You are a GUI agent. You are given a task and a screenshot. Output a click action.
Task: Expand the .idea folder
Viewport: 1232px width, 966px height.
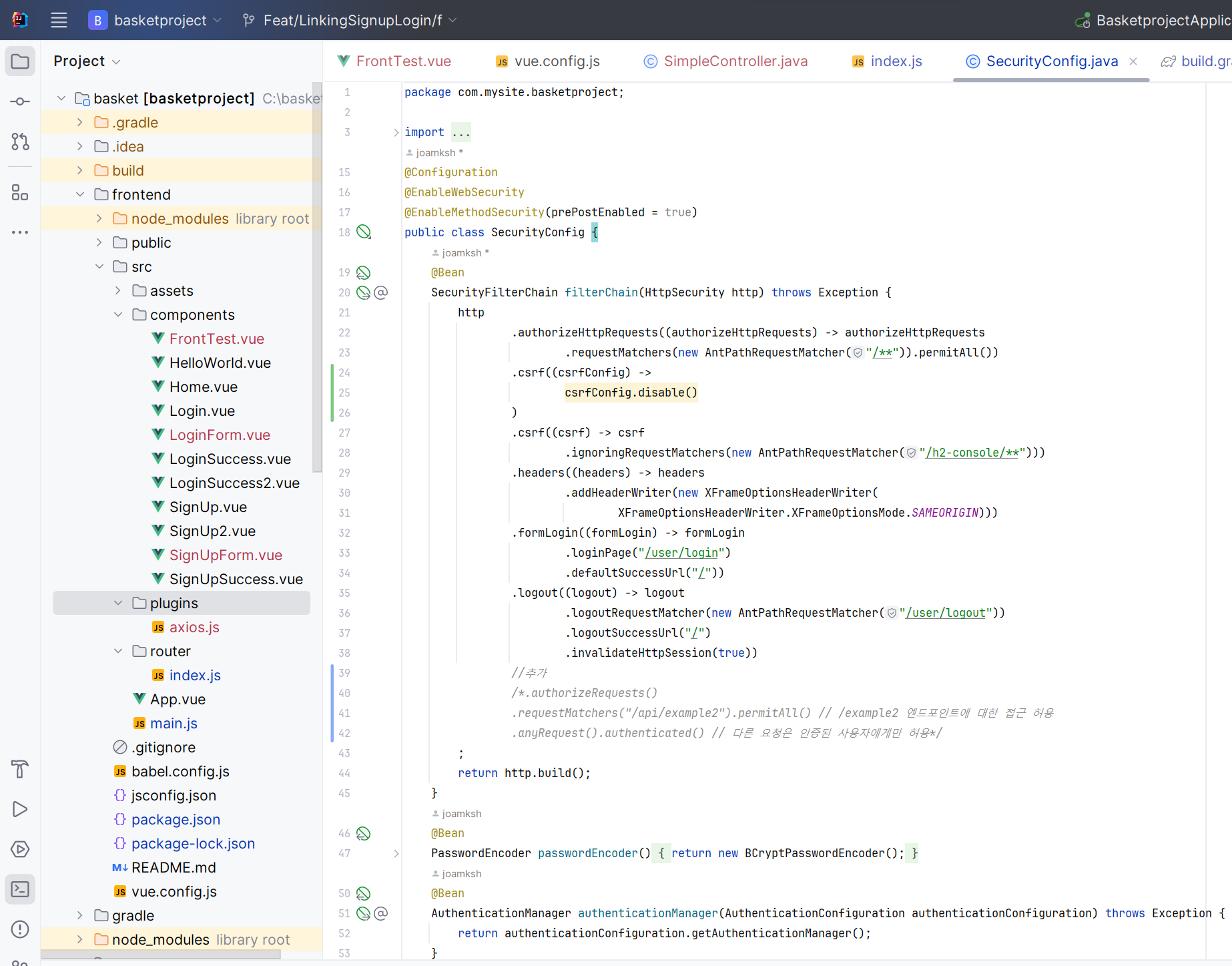[x=79, y=146]
